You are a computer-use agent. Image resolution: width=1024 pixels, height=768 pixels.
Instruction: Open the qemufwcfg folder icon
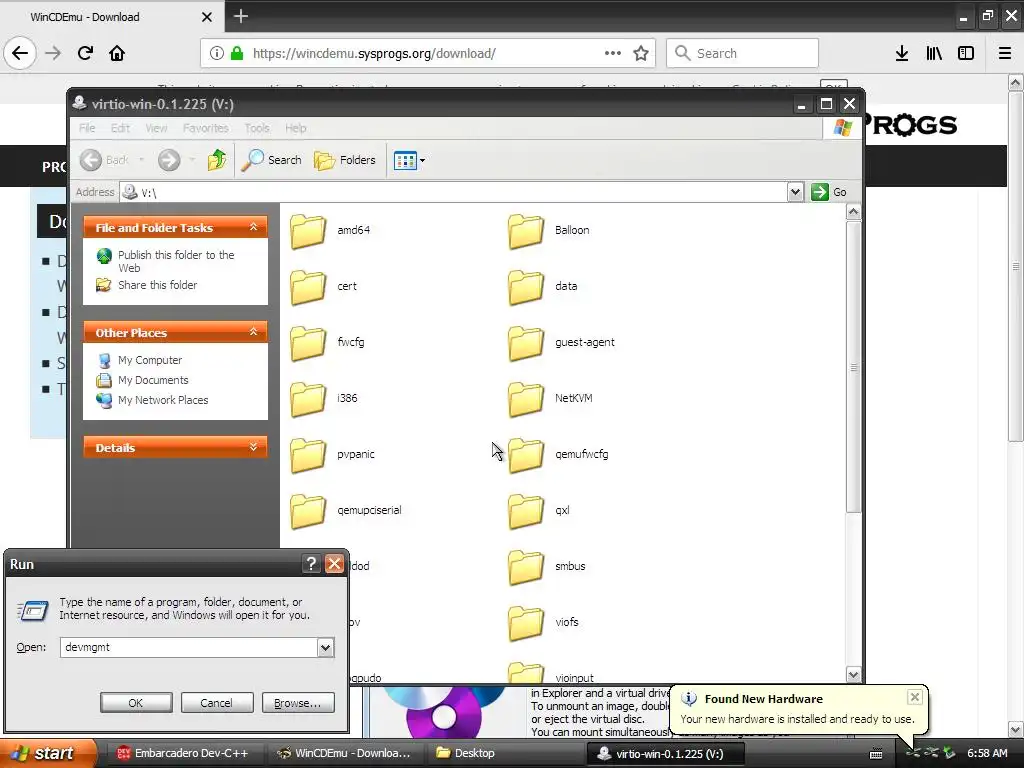coord(526,455)
